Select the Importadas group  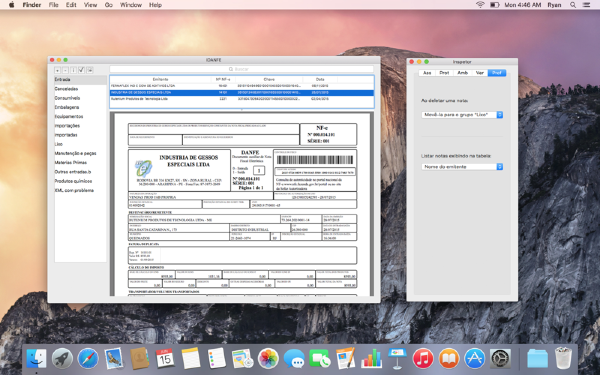coord(80,135)
